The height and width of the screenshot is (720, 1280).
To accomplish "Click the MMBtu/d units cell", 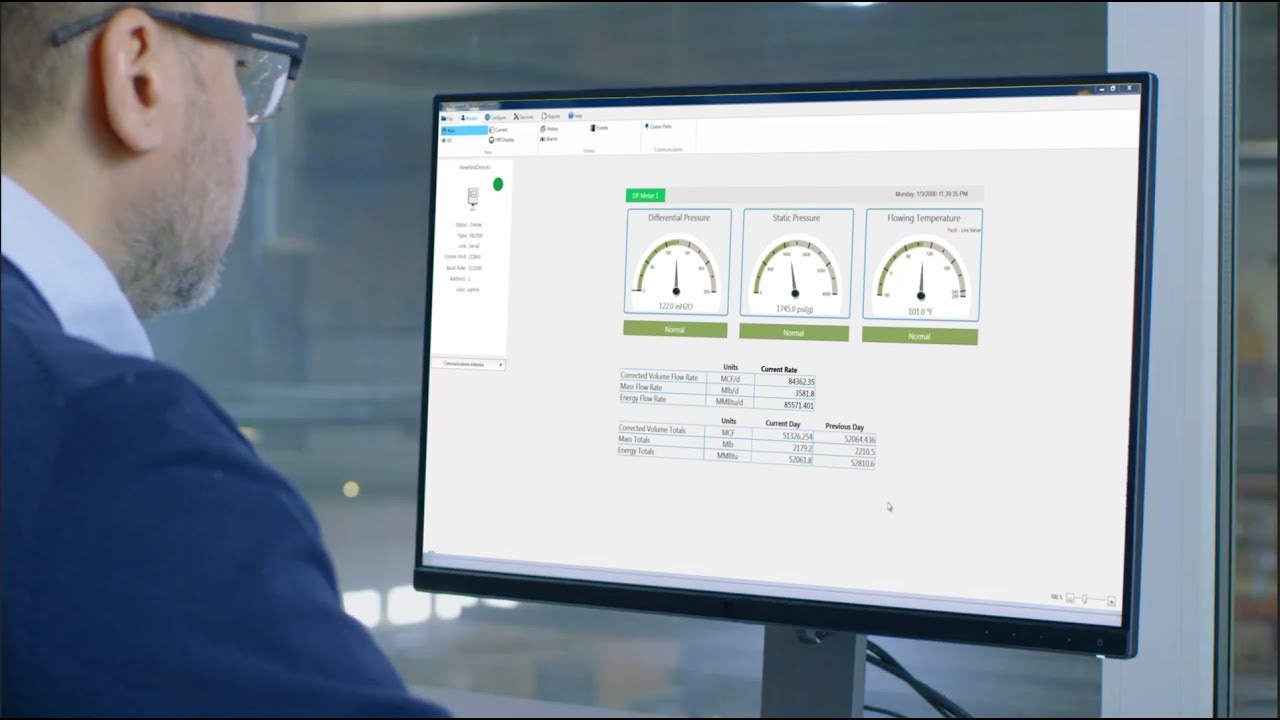I will pyautogui.click(x=729, y=401).
